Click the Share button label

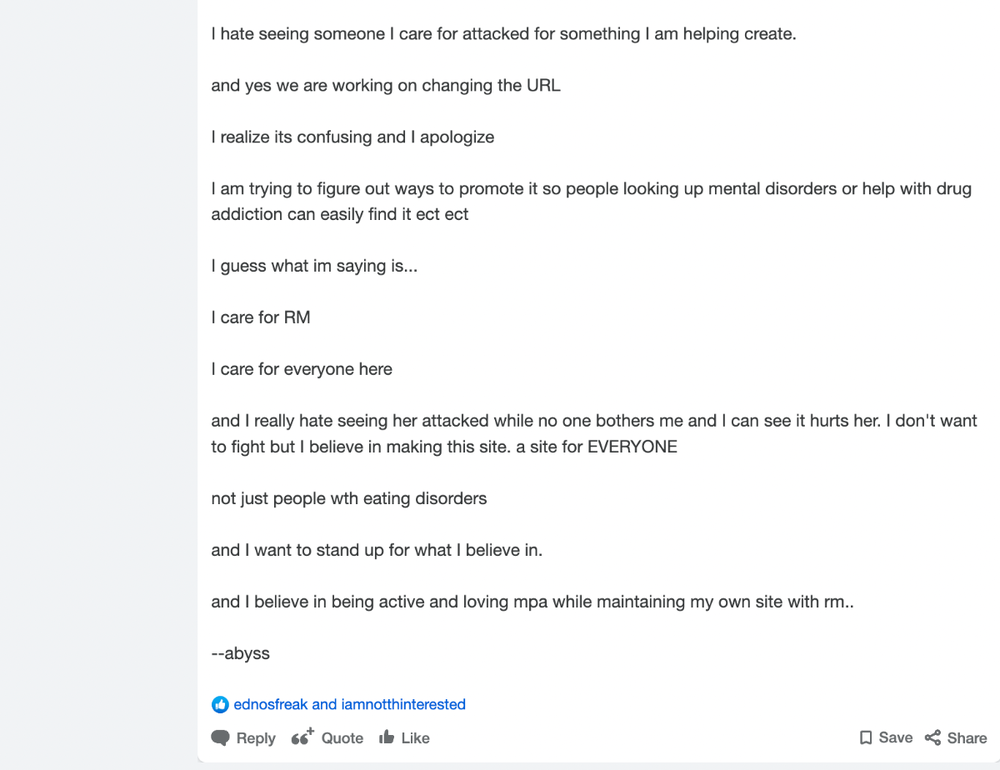[x=967, y=738]
